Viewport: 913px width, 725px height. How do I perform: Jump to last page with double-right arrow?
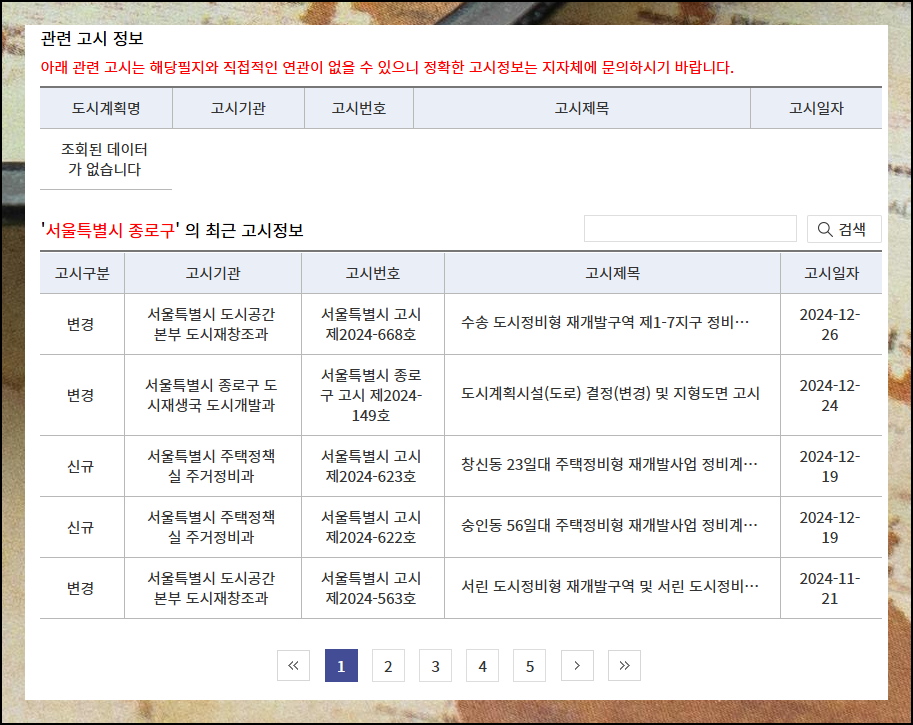(x=624, y=665)
